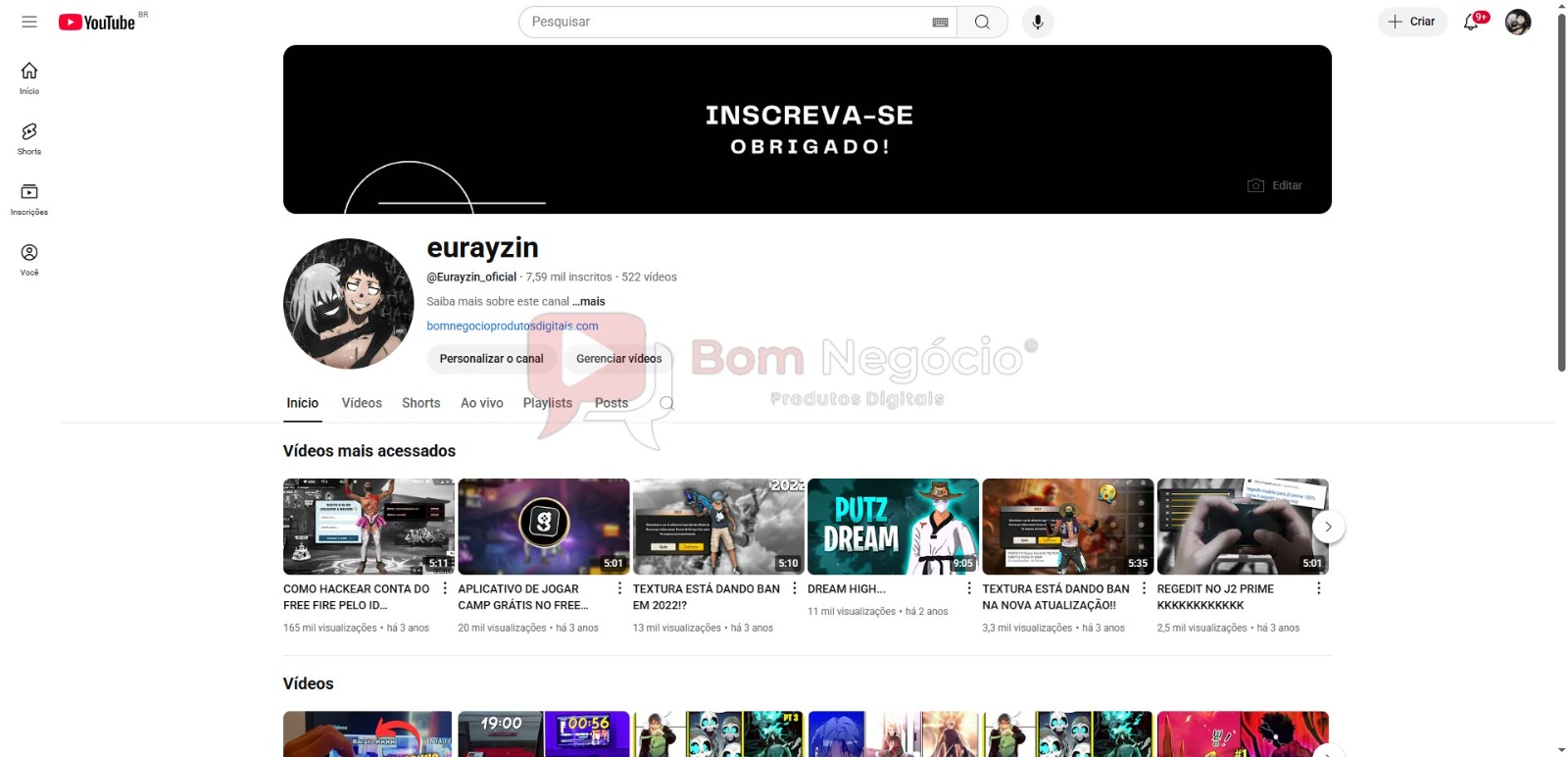
Task: Open TEXTURA DANDO BAN NA NOVA ATUALIZAÇÃO title
Action: click(x=1056, y=597)
